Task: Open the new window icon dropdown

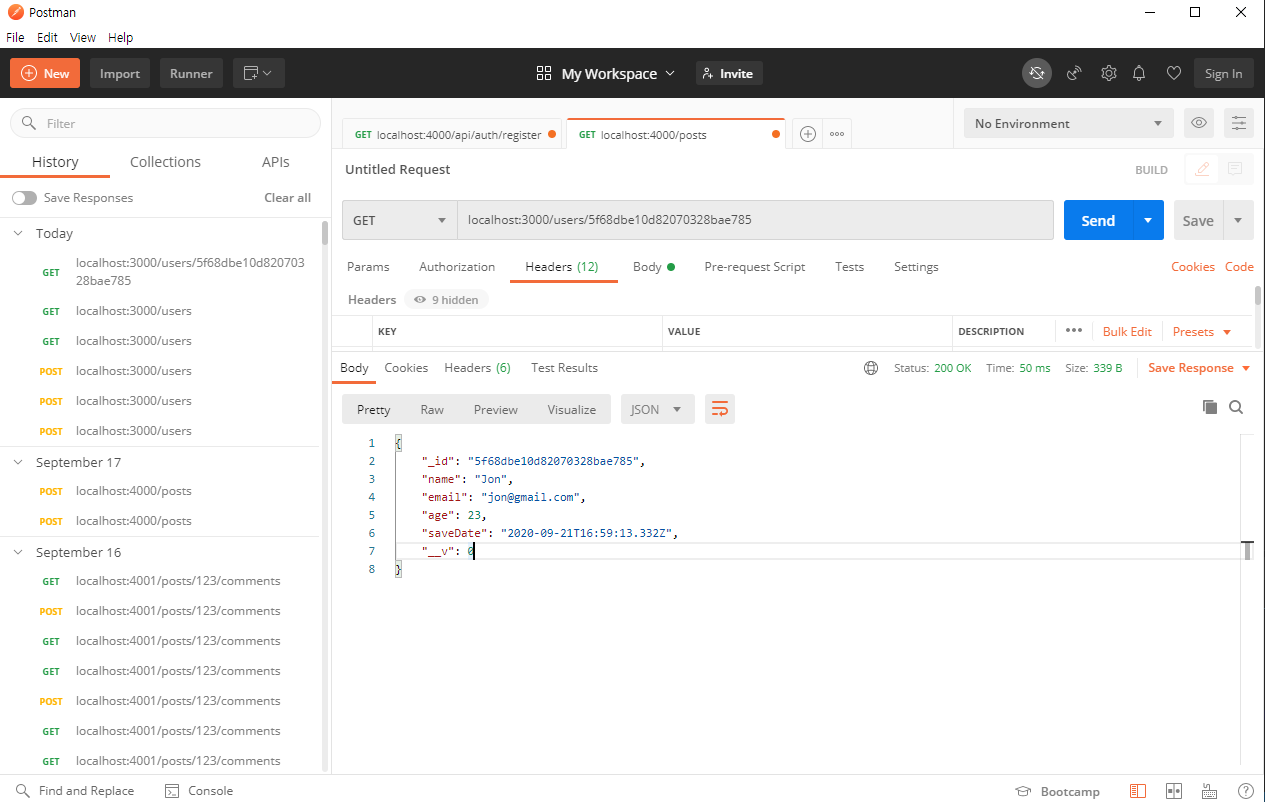Action: click(259, 73)
